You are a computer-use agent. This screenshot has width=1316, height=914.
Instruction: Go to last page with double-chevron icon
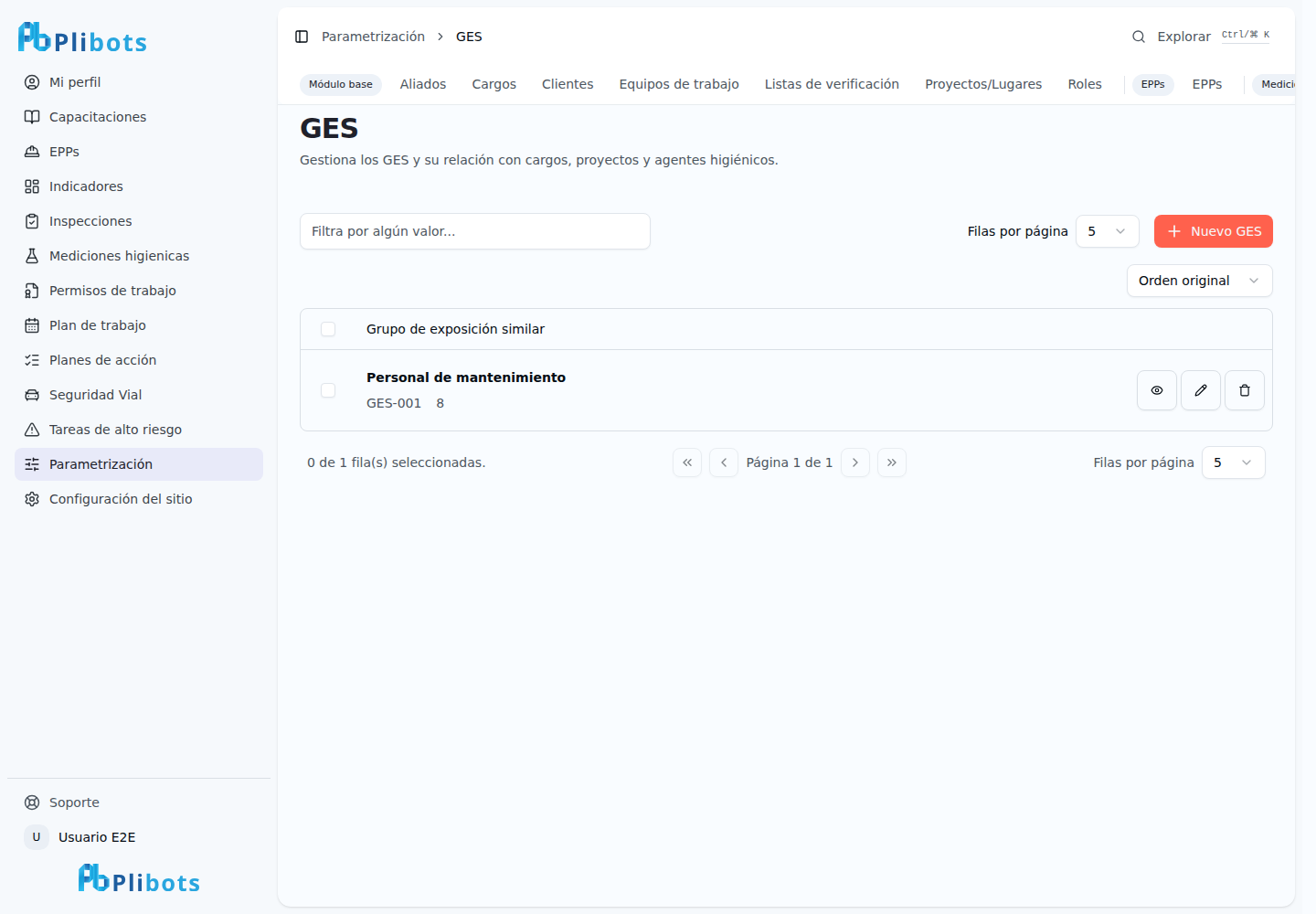[892, 462]
